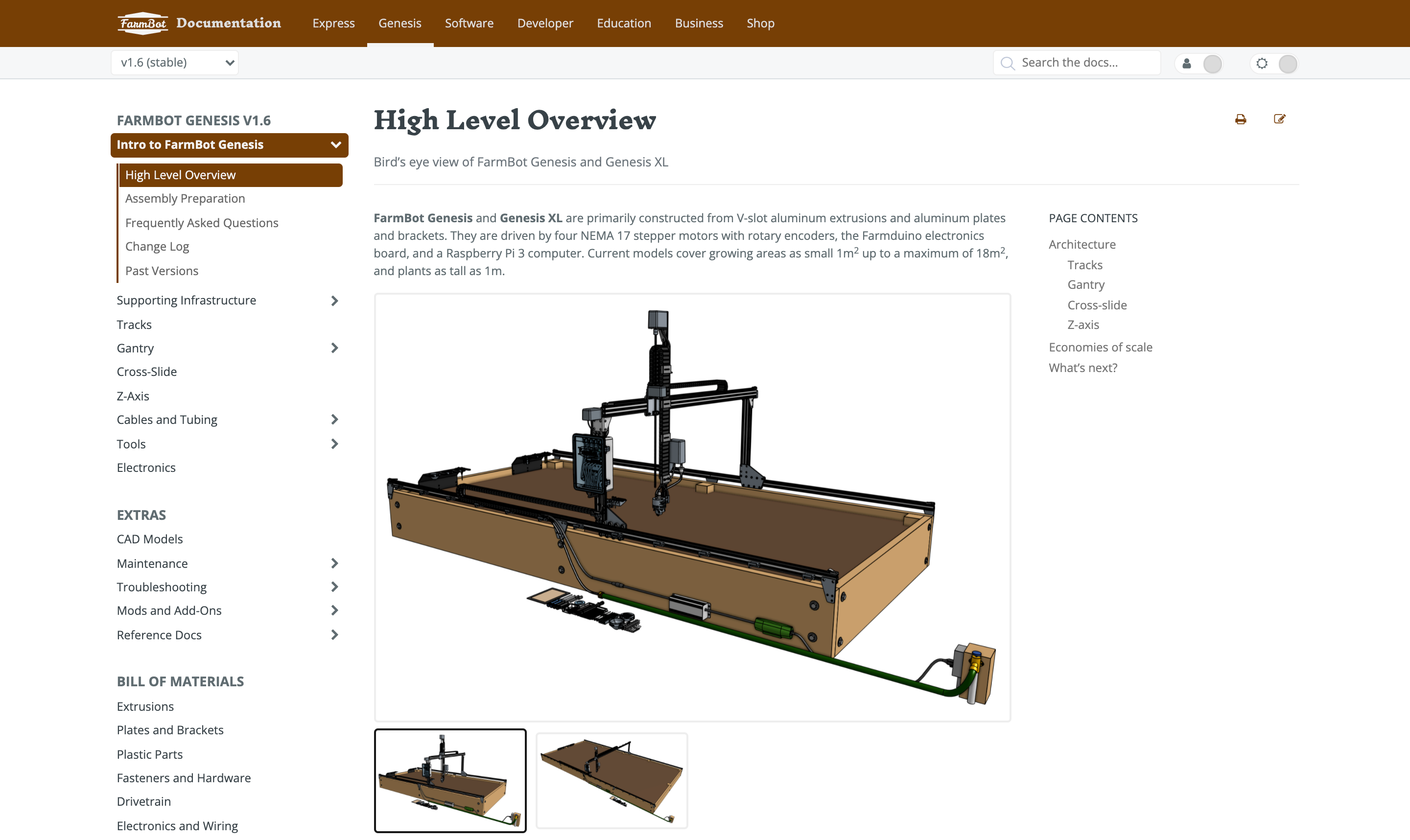This screenshot has width=1410, height=840.
Task: Click the chevron beside Cables and Tubing
Action: click(x=334, y=419)
